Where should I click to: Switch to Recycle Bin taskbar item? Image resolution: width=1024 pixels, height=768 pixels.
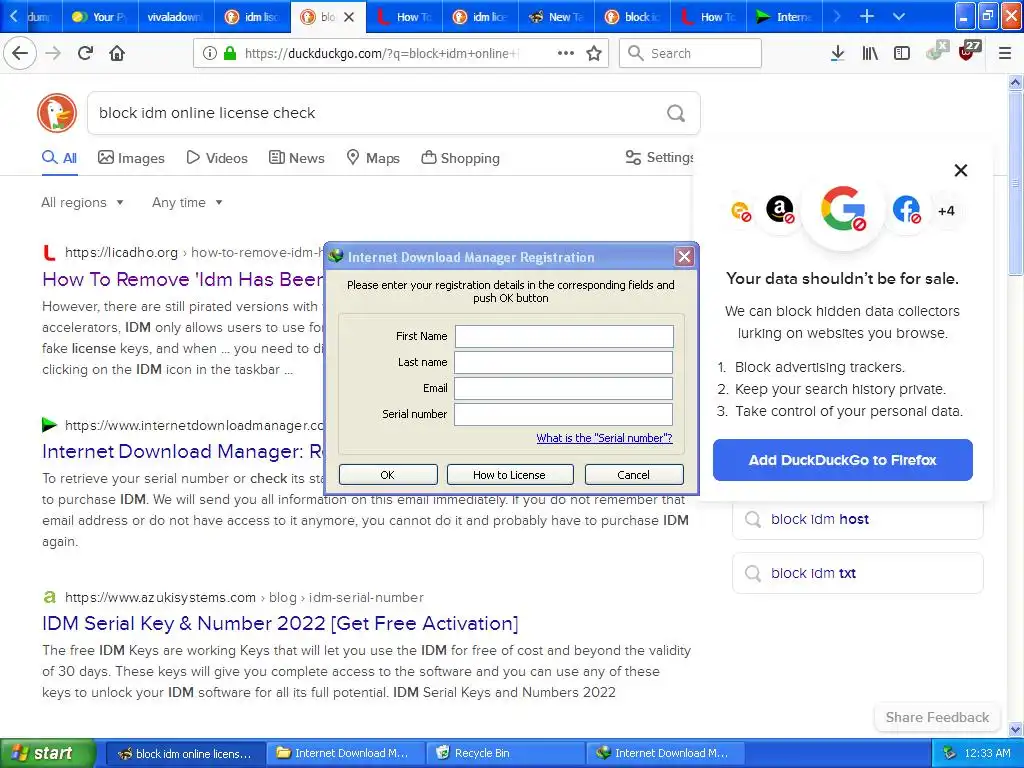tap(505, 753)
